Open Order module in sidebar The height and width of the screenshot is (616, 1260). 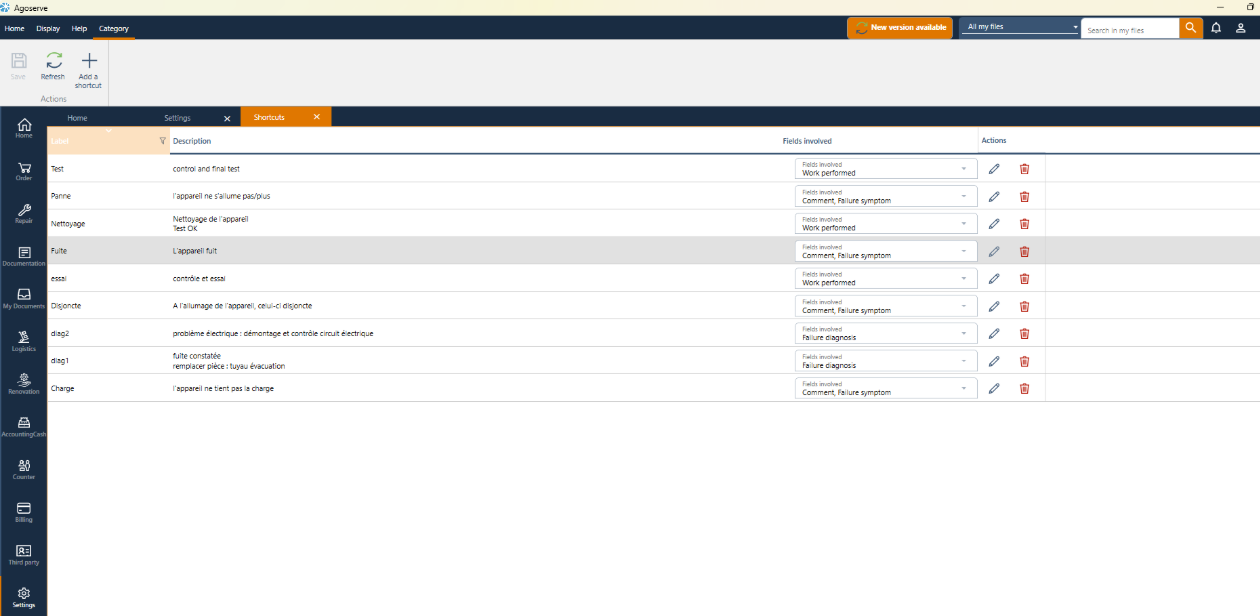(24, 171)
